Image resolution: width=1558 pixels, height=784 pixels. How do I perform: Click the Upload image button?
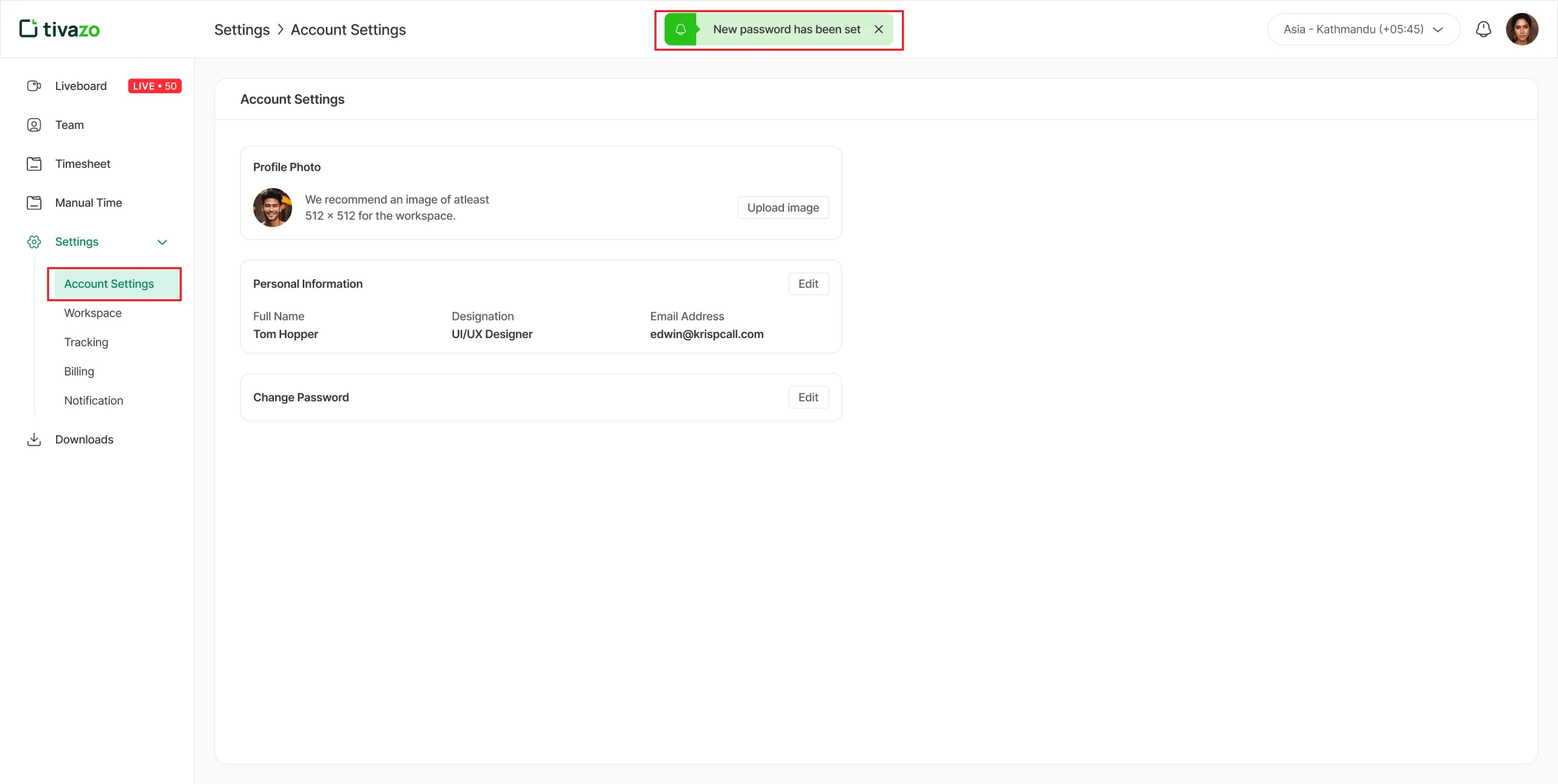(x=783, y=207)
